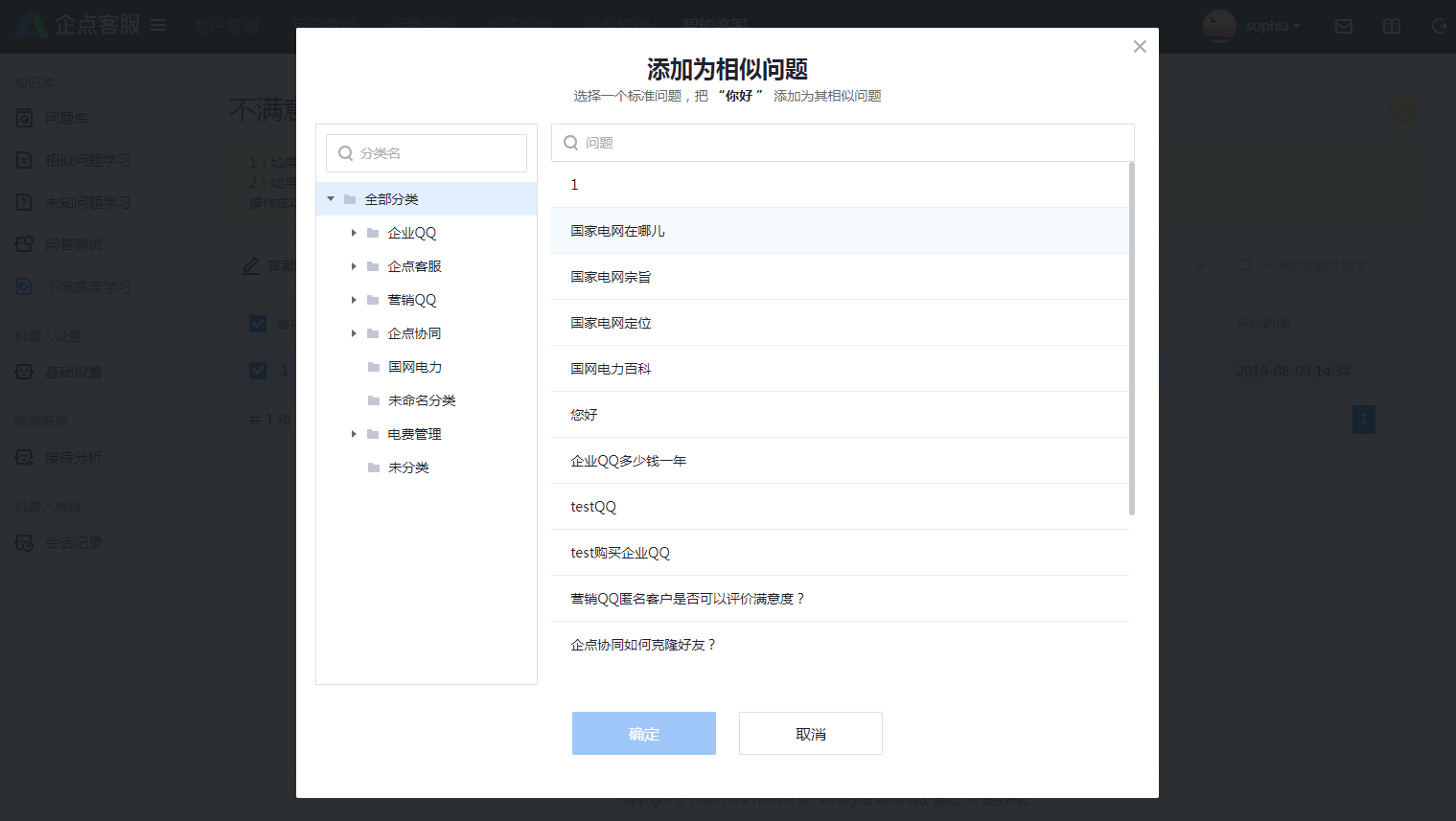This screenshot has height=821, width=1456.
Task: Select the 未分类 category label
Action: click(x=408, y=468)
